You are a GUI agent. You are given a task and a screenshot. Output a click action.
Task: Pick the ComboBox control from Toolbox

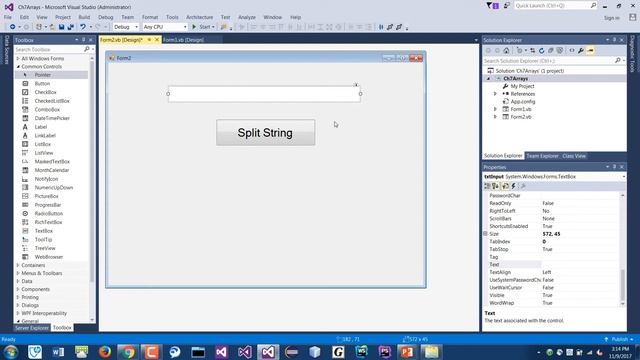[47, 109]
